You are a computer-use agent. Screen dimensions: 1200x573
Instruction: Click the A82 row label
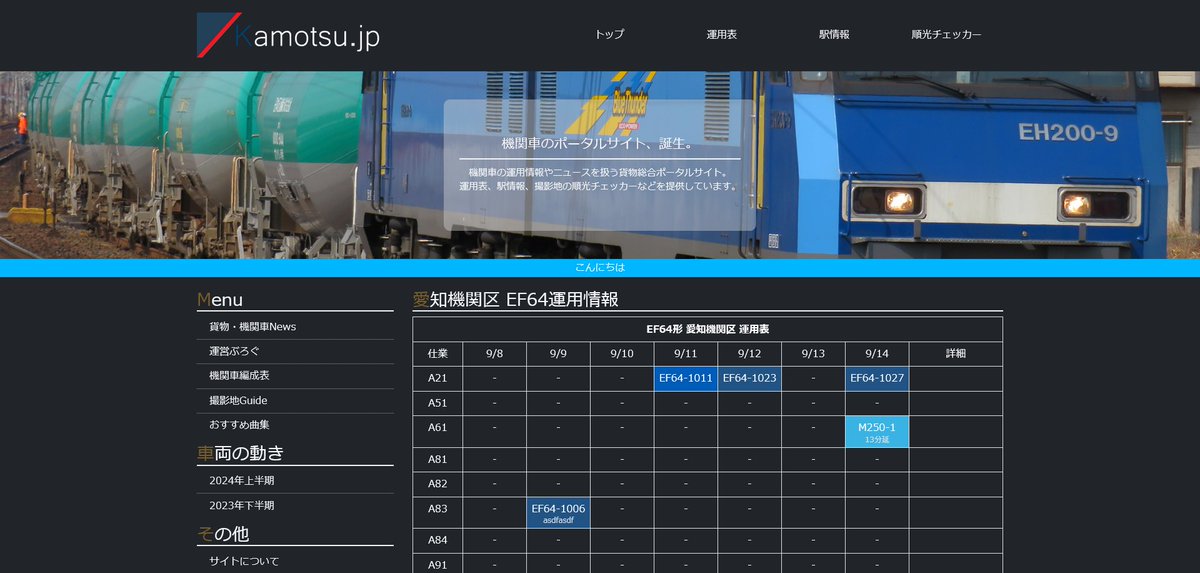pos(438,484)
